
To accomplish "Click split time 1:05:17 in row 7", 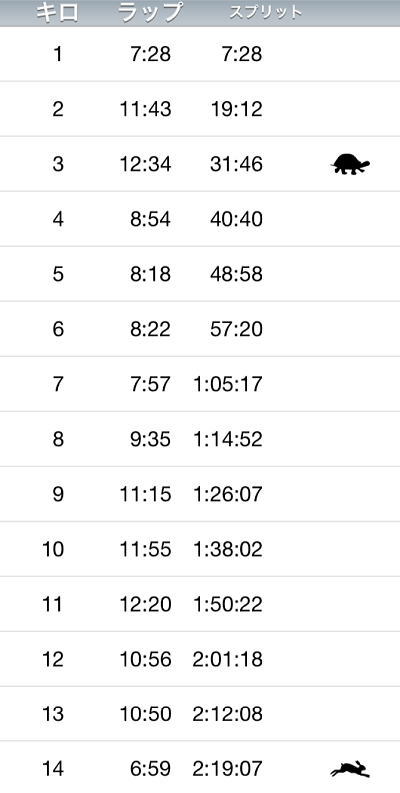I will click(x=228, y=384).
